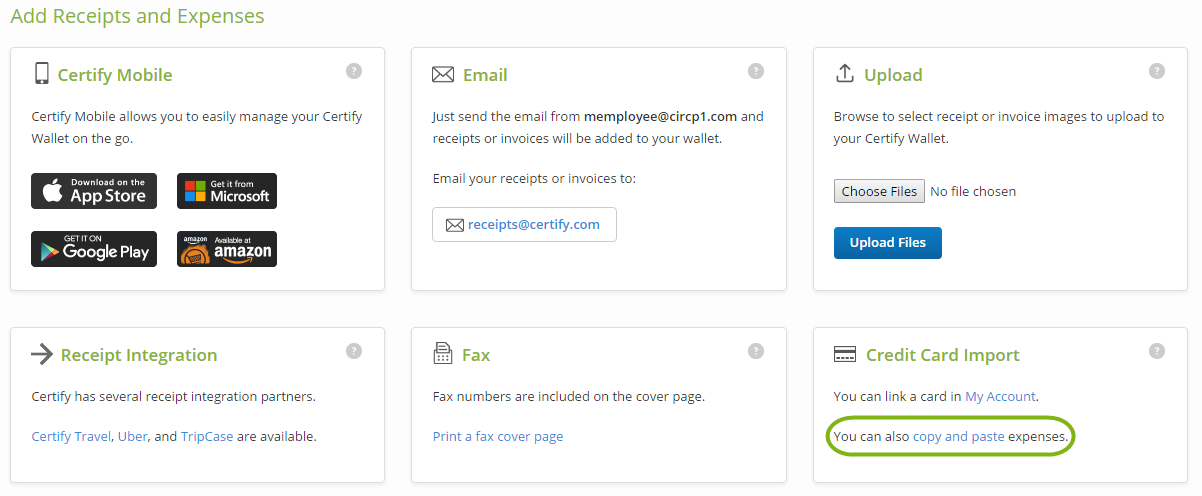Open Get it on Google Play badge
Viewport: 1202px width, 496px height.
94,249
